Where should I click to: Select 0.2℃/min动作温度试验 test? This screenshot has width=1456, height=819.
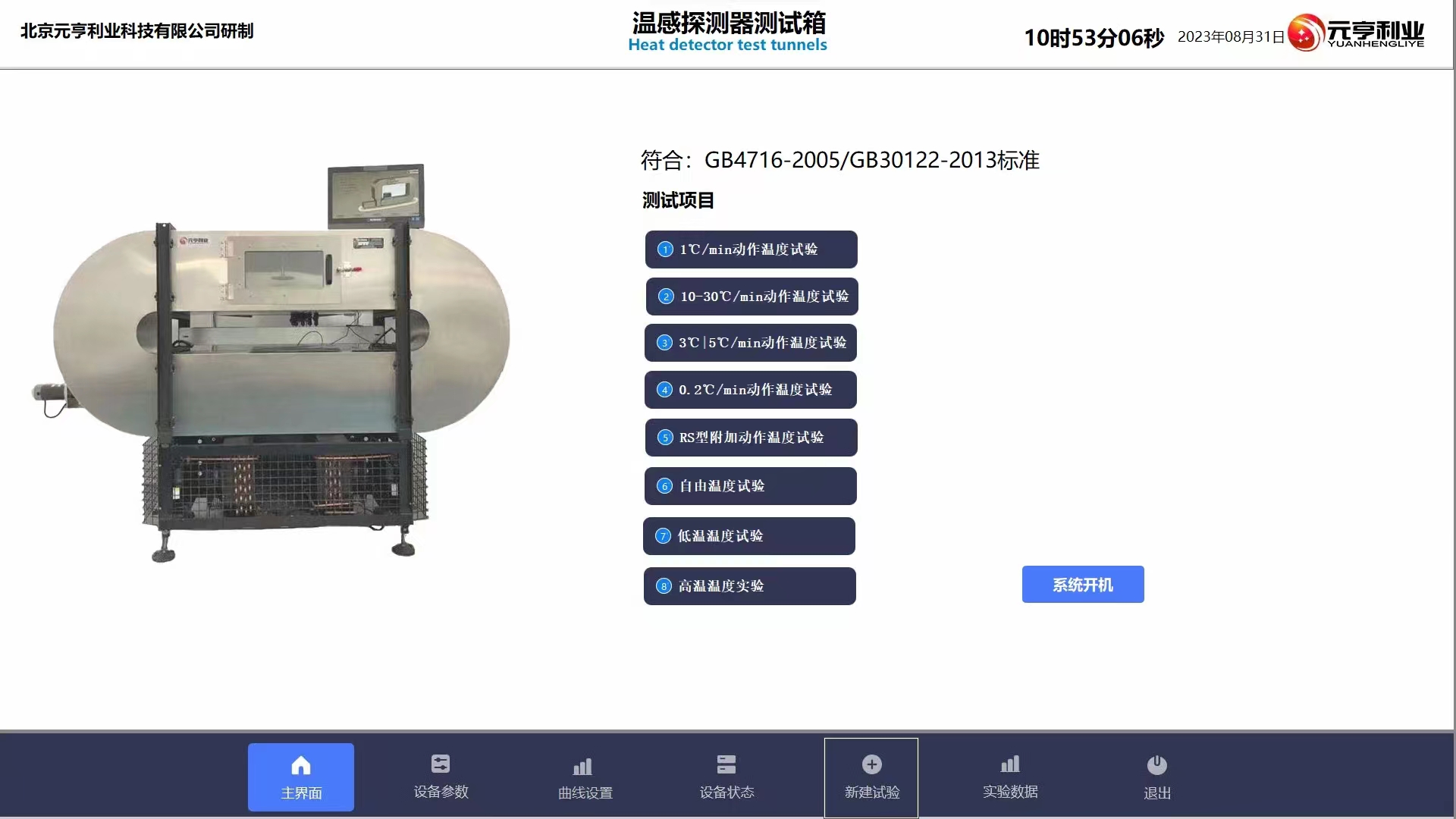(751, 390)
